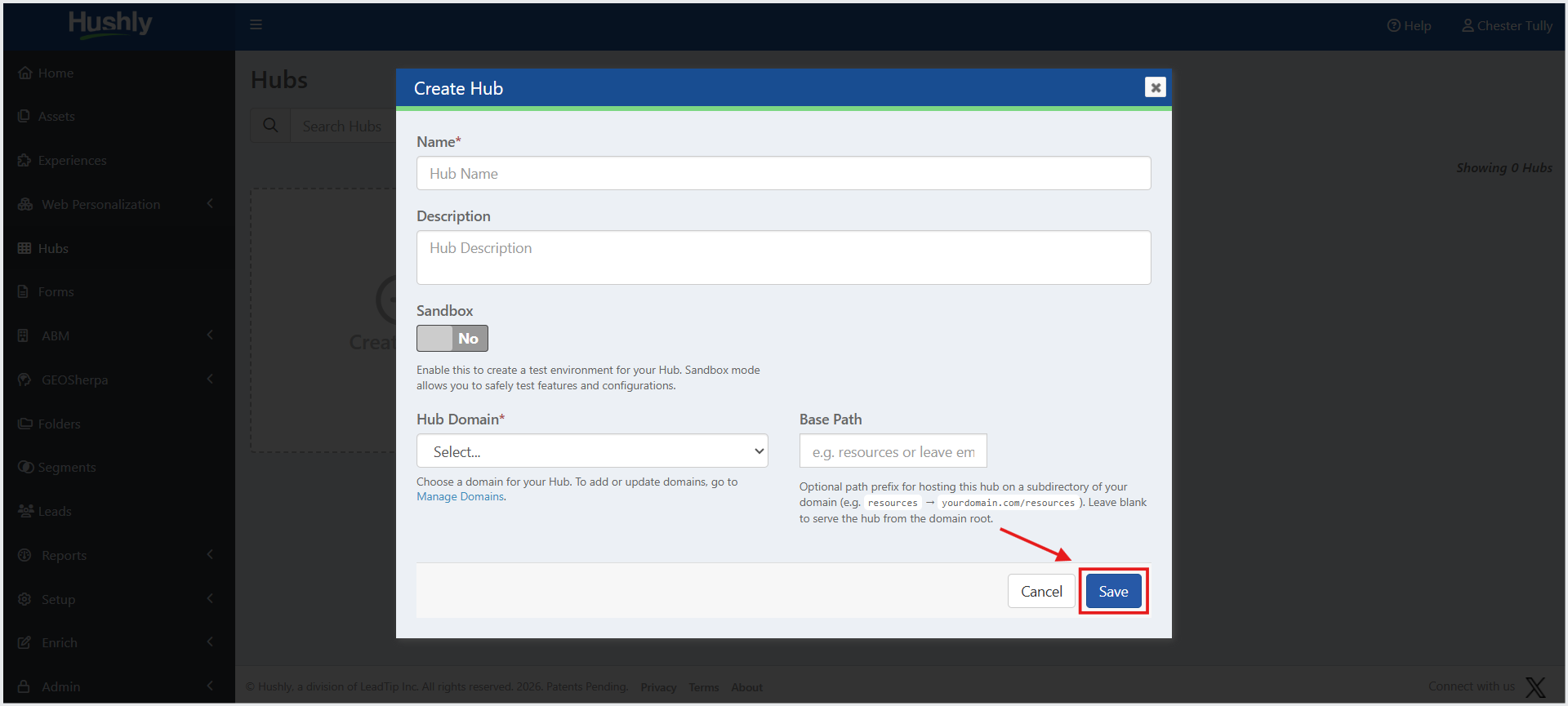Open the Hub Domain select dropdown

pyautogui.click(x=592, y=451)
